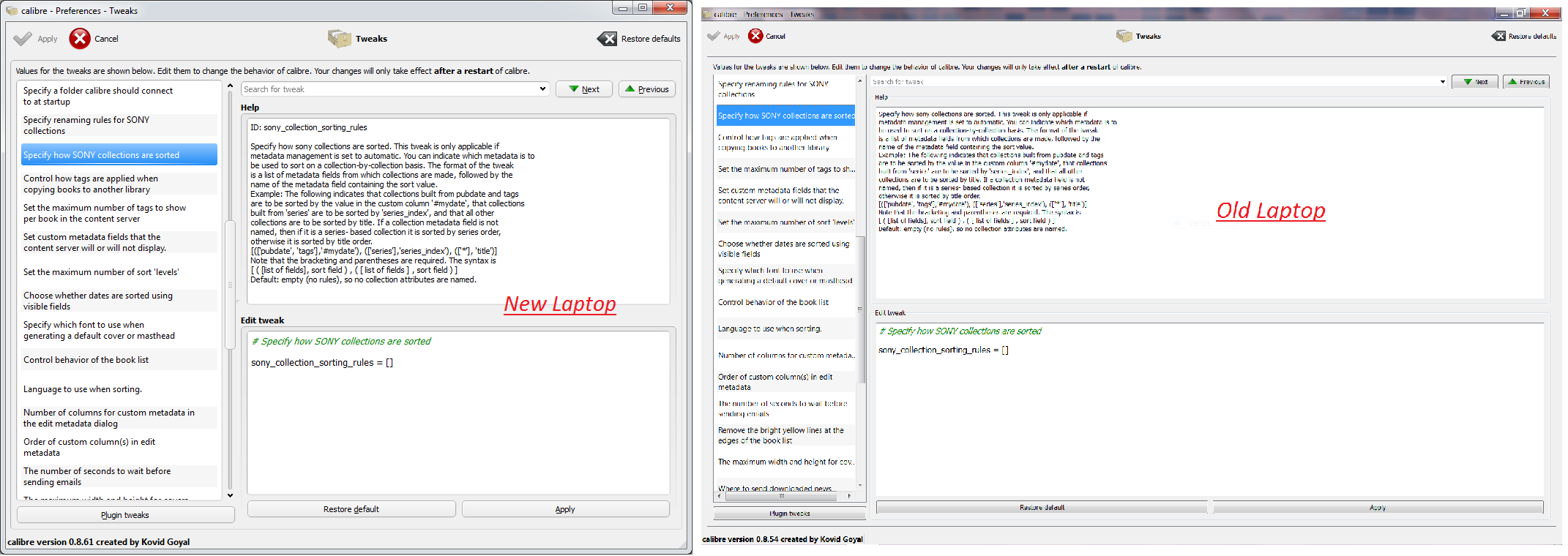Open the Search for tweak dropdown arrow in left window
This screenshot has width=1568, height=556.
[542, 89]
